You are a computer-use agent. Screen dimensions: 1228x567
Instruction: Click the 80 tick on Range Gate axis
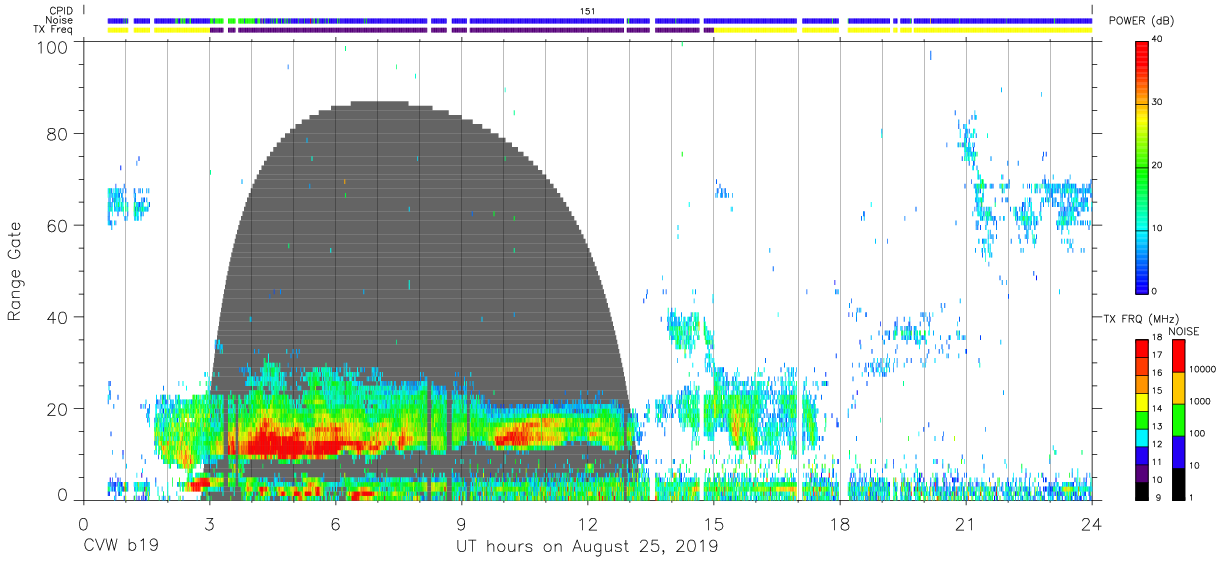[x=60, y=133]
